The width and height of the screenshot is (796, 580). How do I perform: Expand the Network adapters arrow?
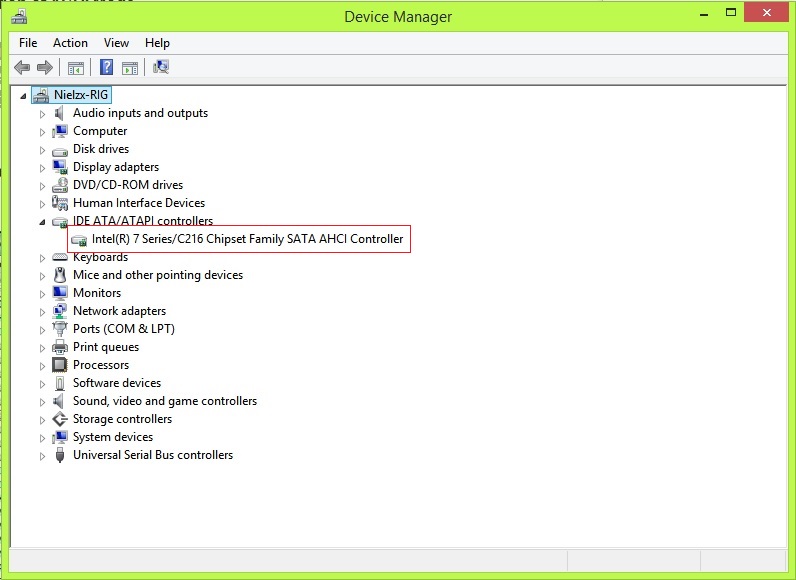(x=43, y=312)
